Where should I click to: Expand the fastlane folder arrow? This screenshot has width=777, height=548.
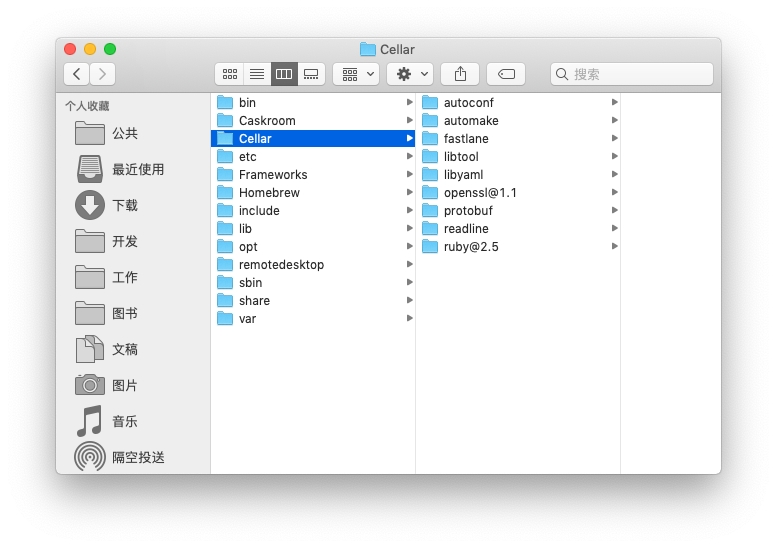click(614, 139)
